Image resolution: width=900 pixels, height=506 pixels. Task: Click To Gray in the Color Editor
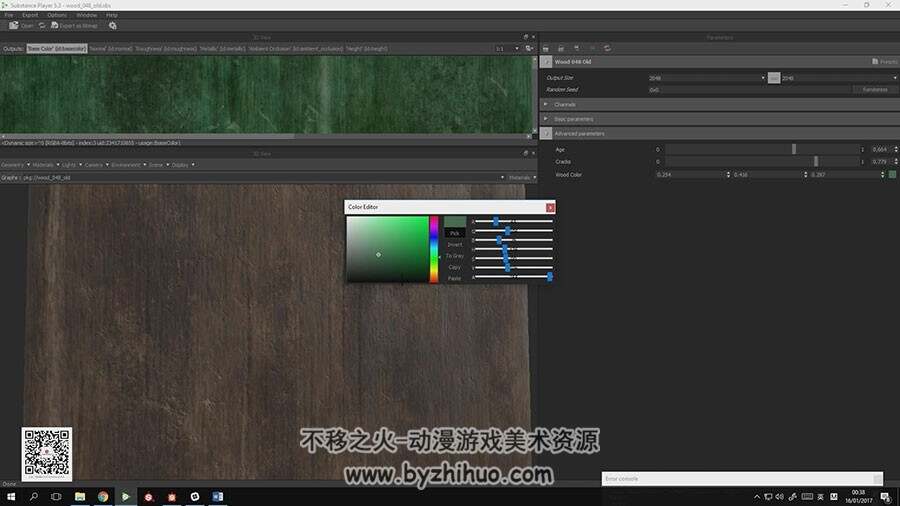[x=455, y=256]
